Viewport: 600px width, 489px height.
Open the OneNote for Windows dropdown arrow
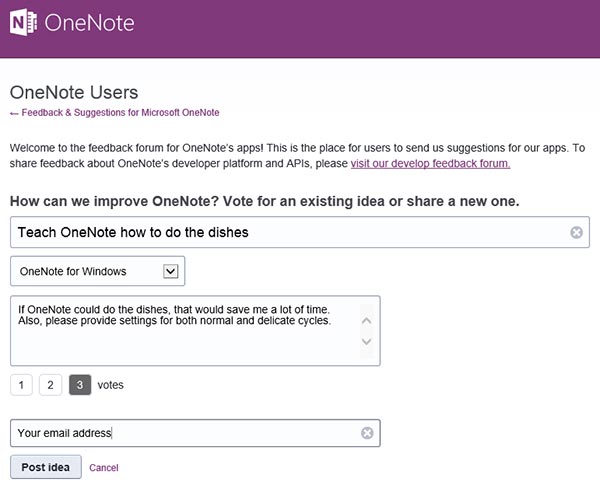(171, 271)
